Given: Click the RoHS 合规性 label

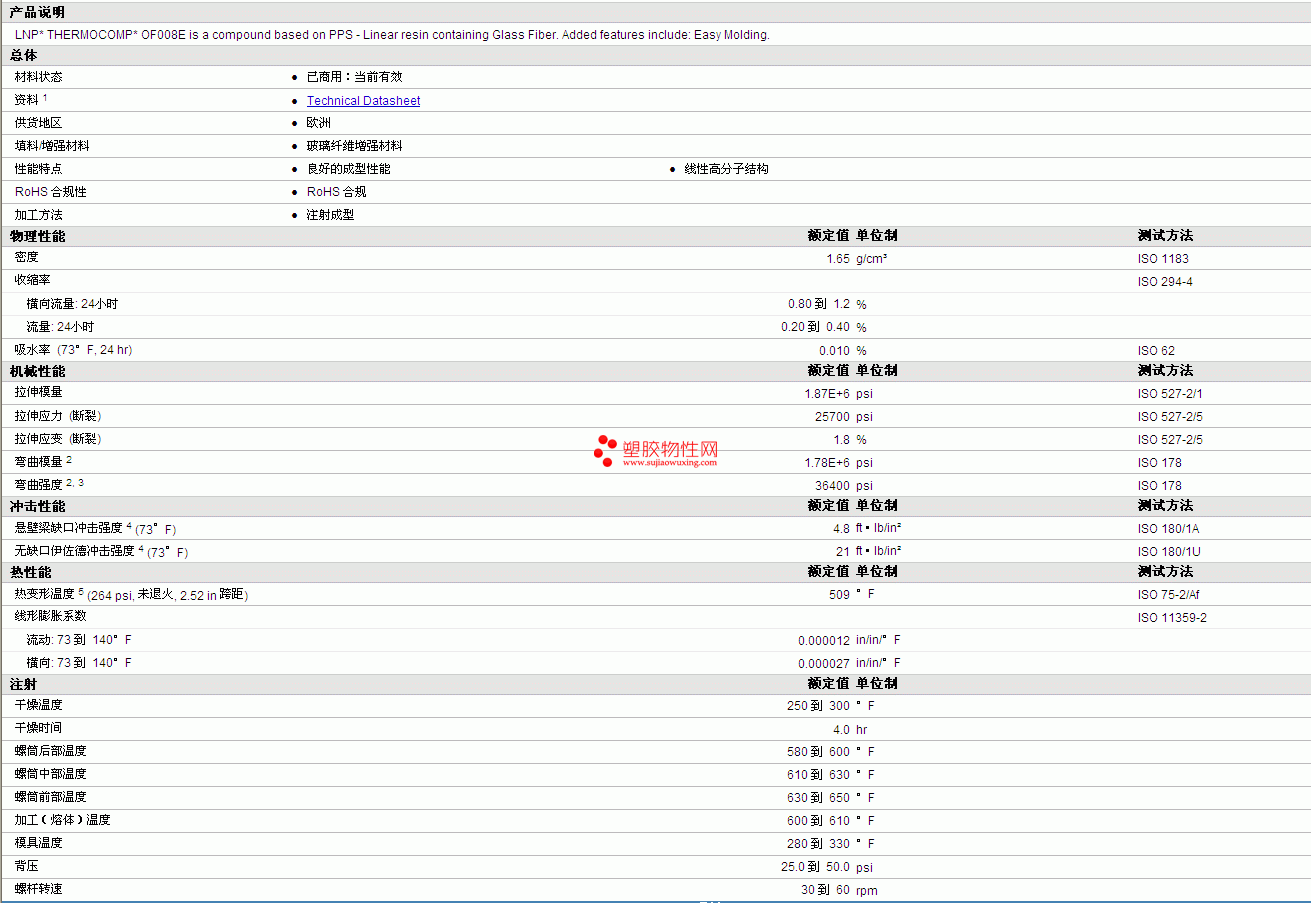Looking at the screenshot, I should [x=51, y=192].
